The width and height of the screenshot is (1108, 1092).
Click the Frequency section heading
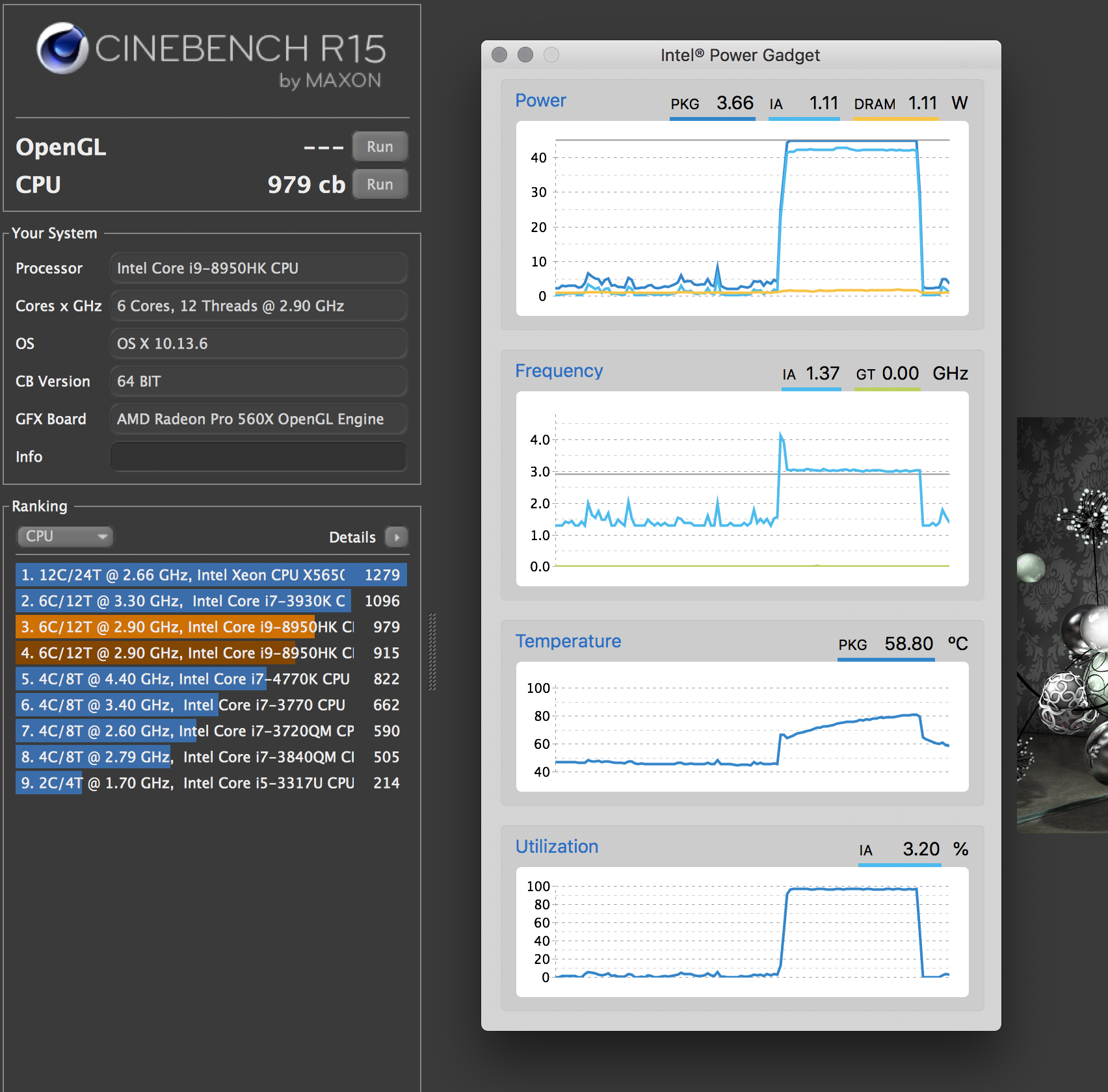click(x=559, y=370)
